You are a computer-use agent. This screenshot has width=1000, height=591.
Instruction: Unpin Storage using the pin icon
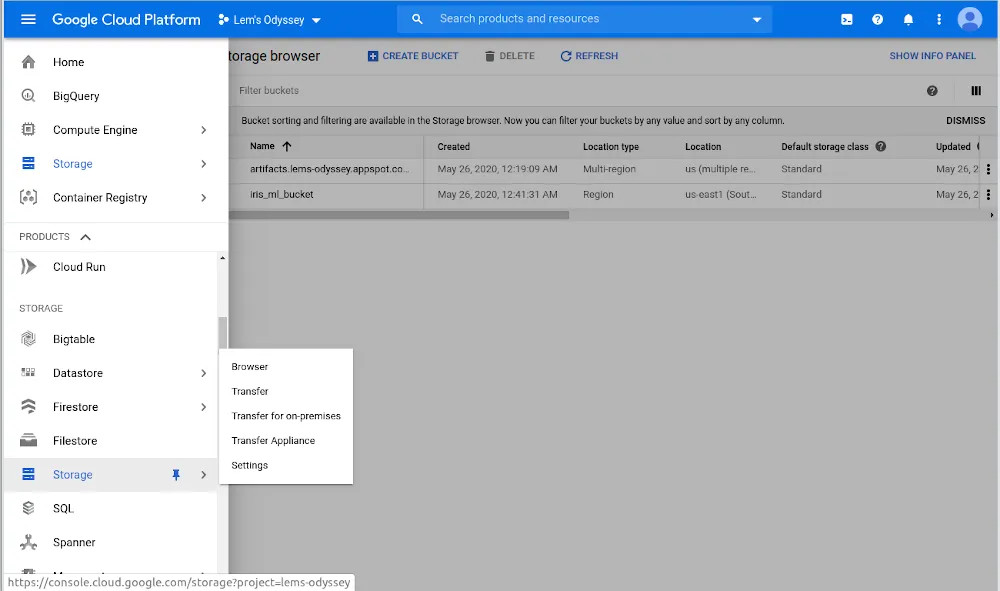coord(176,474)
